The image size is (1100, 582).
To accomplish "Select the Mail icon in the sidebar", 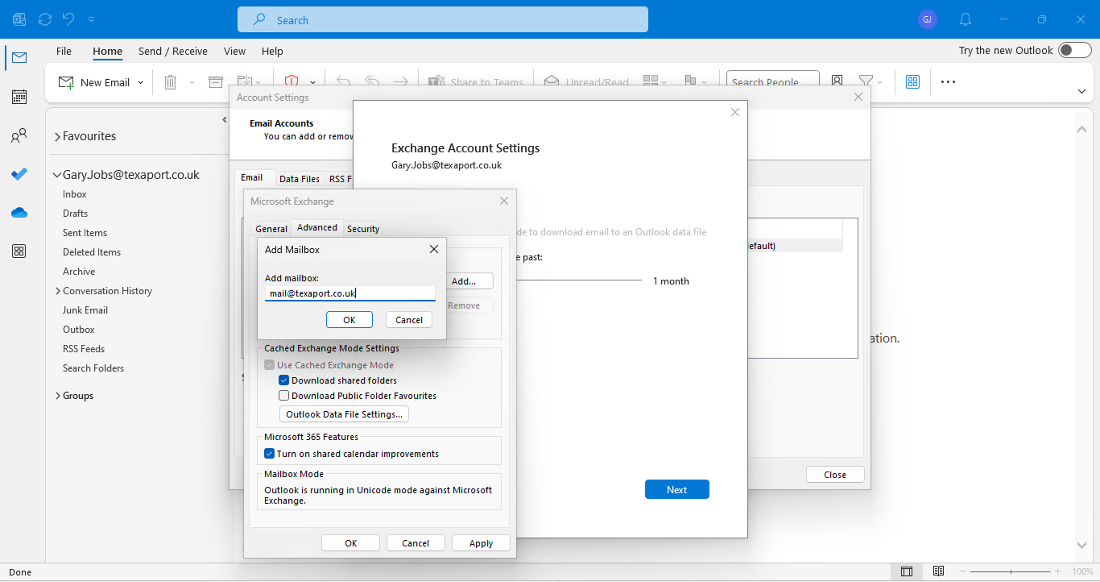I will tap(19, 57).
